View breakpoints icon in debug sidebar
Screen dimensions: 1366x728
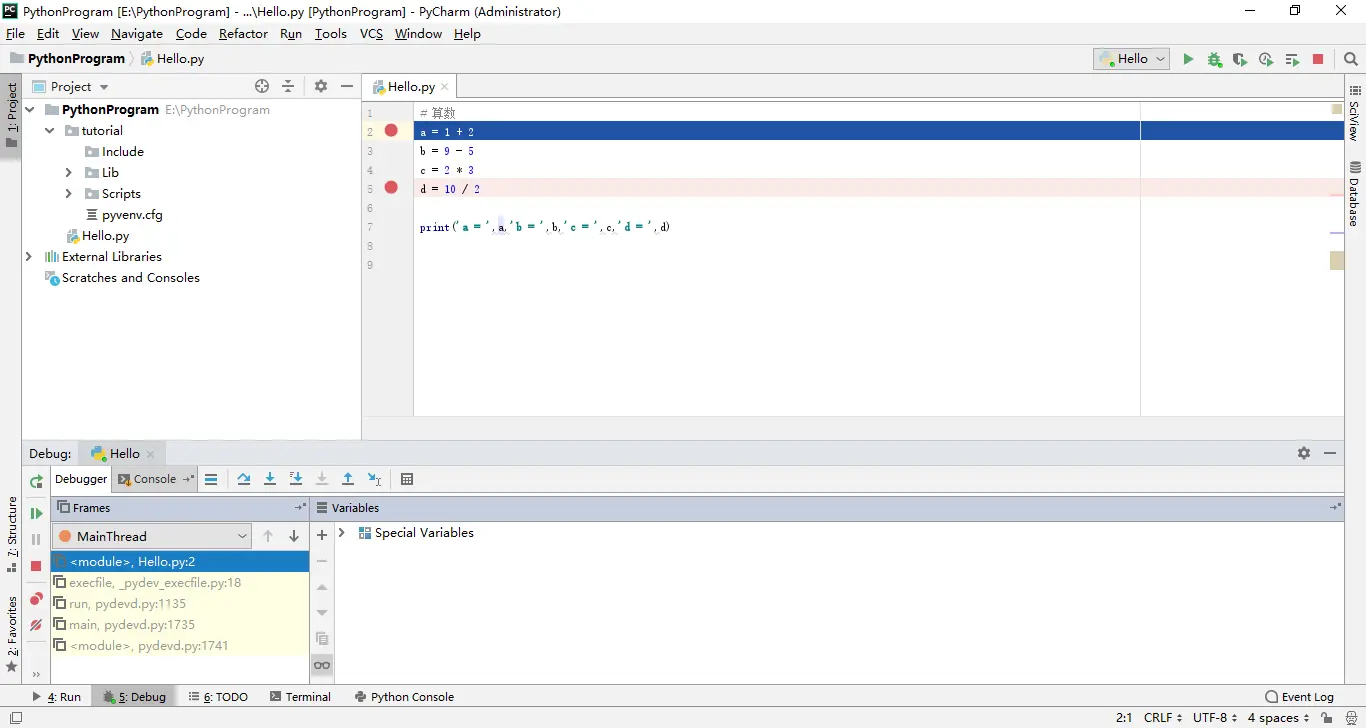coord(36,599)
